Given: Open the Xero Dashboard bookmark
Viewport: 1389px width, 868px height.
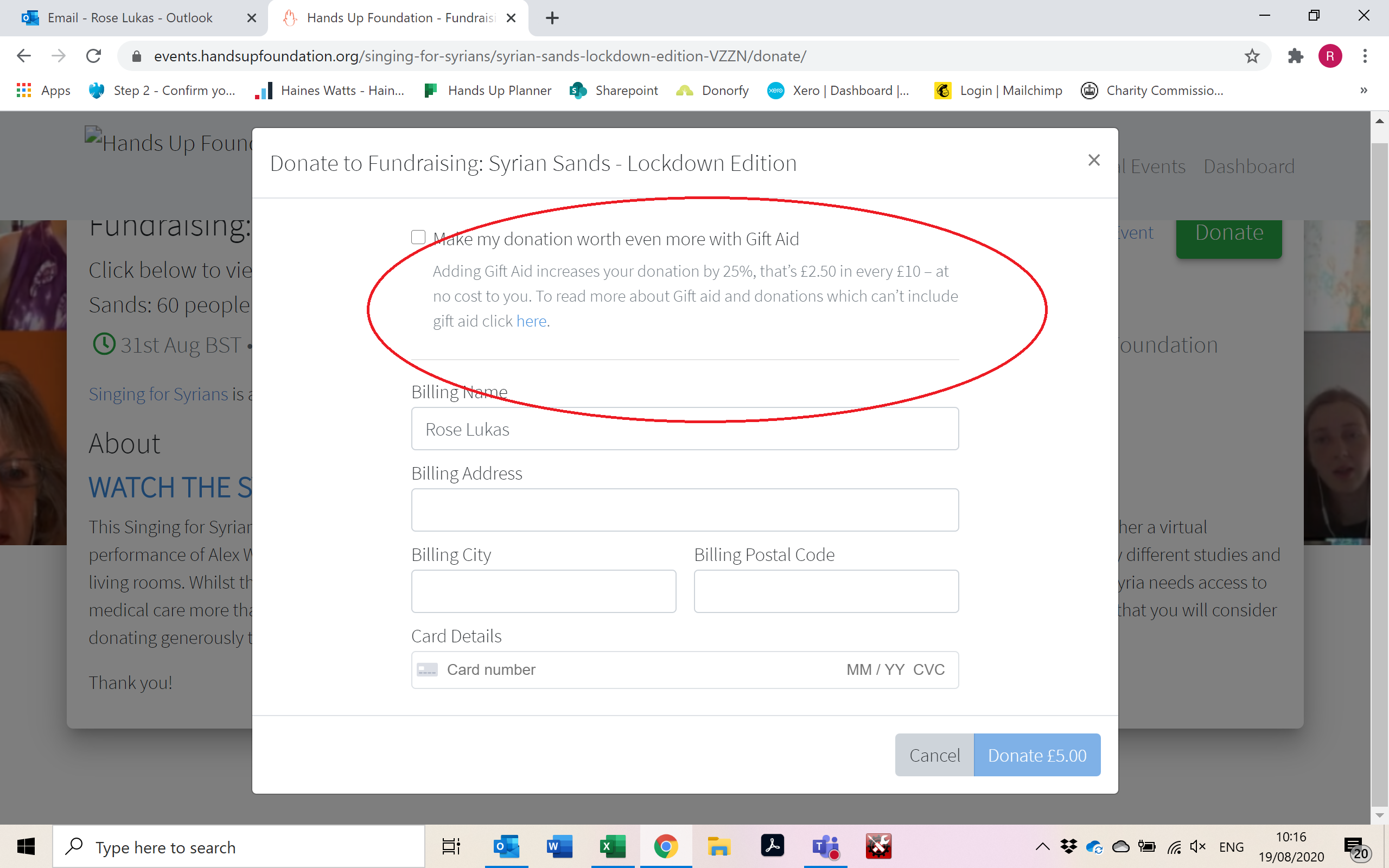Looking at the screenshot, I should [839, 91].
